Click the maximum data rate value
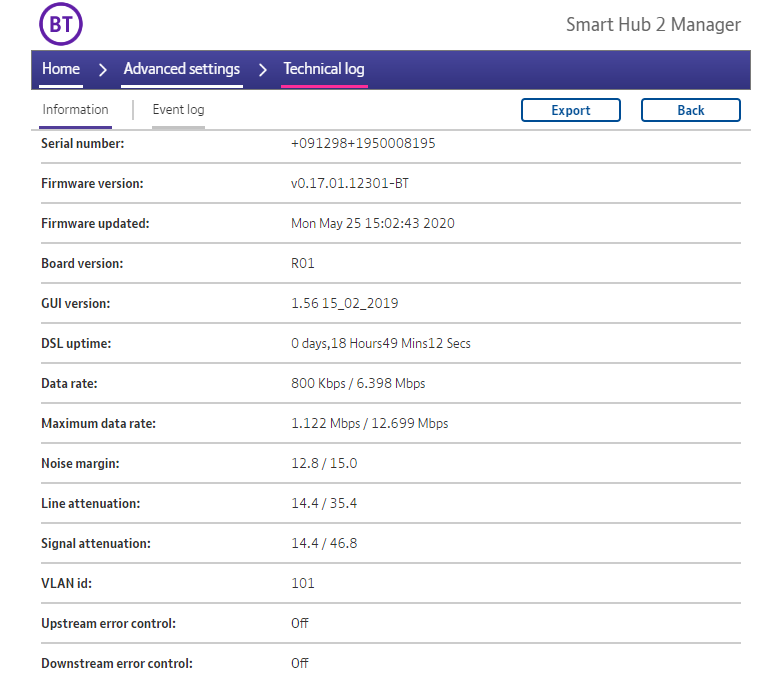The height and width of the screenshot is (677, 781). tap(369, 424)
